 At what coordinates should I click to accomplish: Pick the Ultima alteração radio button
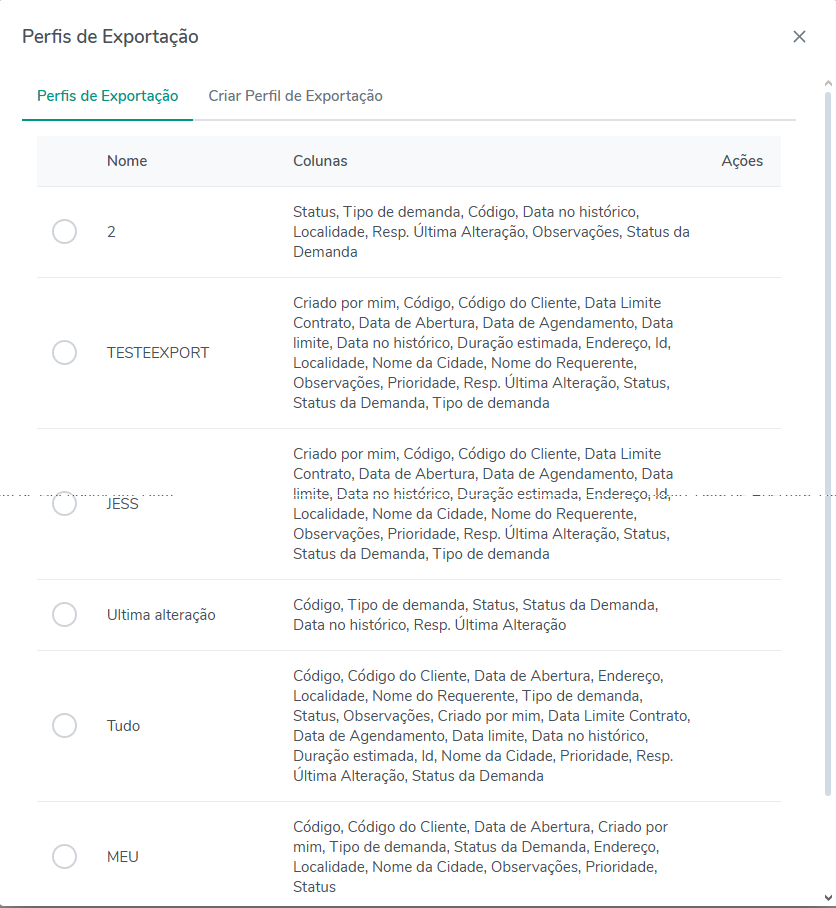(x=64, y=615)
